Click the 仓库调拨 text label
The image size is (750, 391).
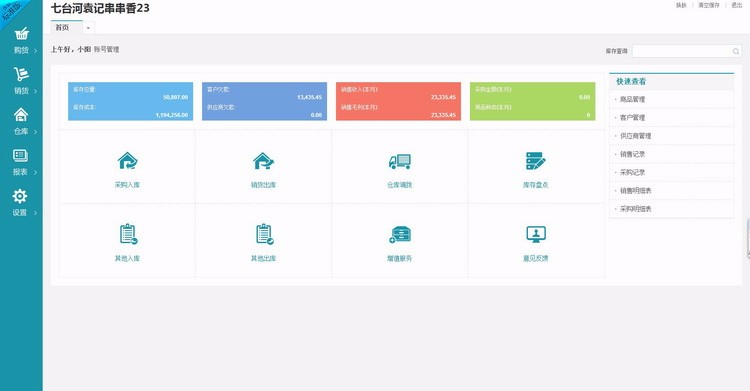tap(400, 185)
